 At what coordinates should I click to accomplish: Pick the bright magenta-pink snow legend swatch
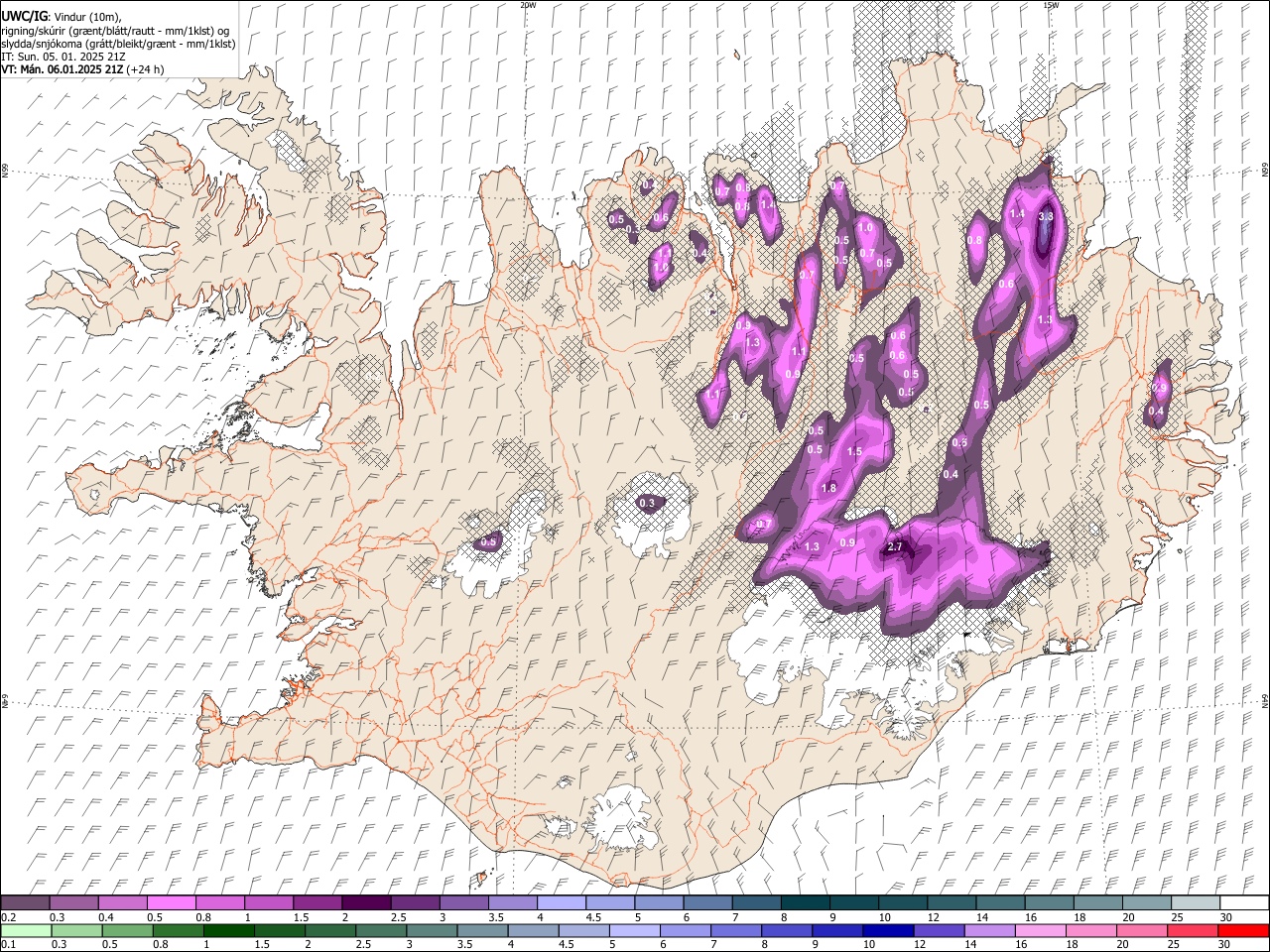[172, 903]
